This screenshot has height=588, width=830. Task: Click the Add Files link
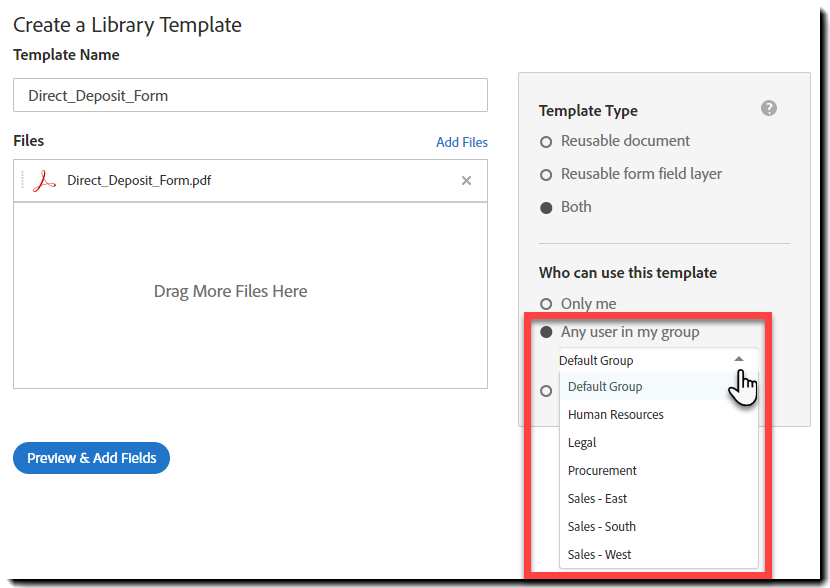coord(462,143)
